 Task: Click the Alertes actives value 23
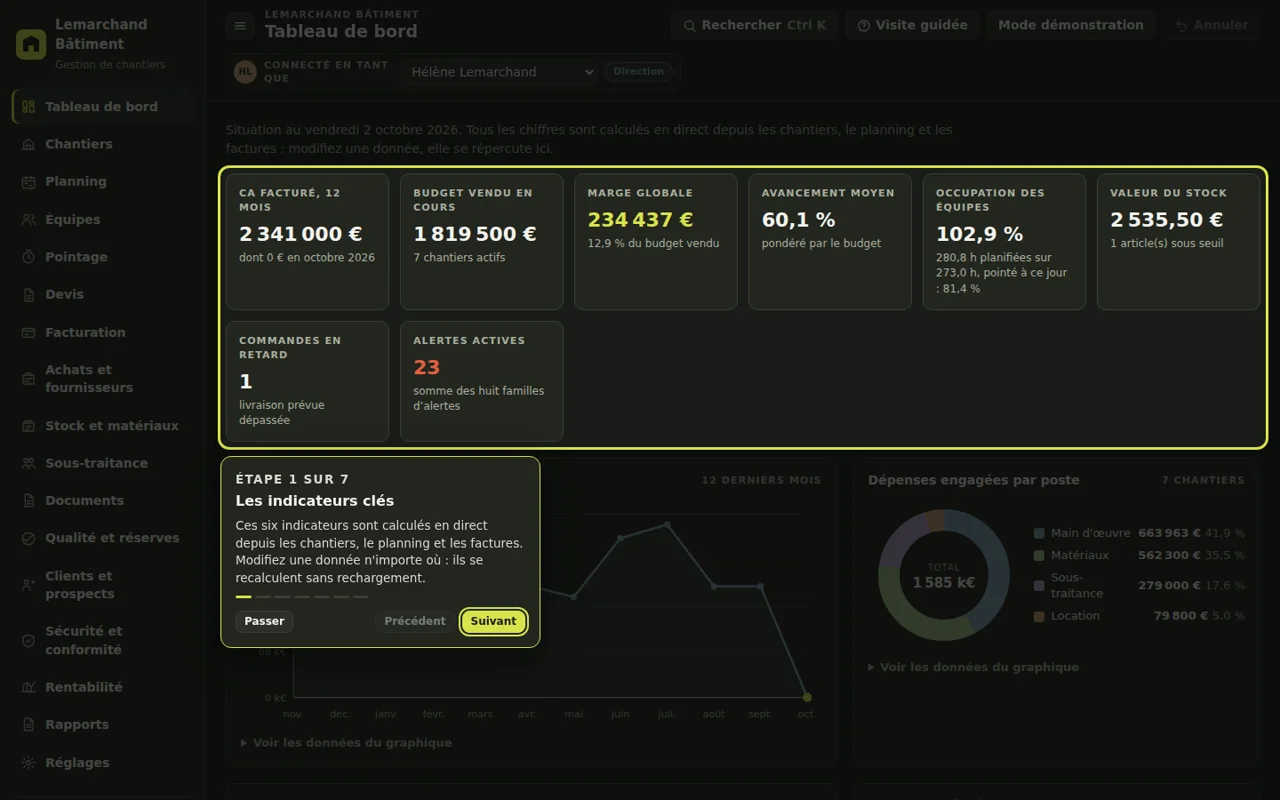coord(427,368)
